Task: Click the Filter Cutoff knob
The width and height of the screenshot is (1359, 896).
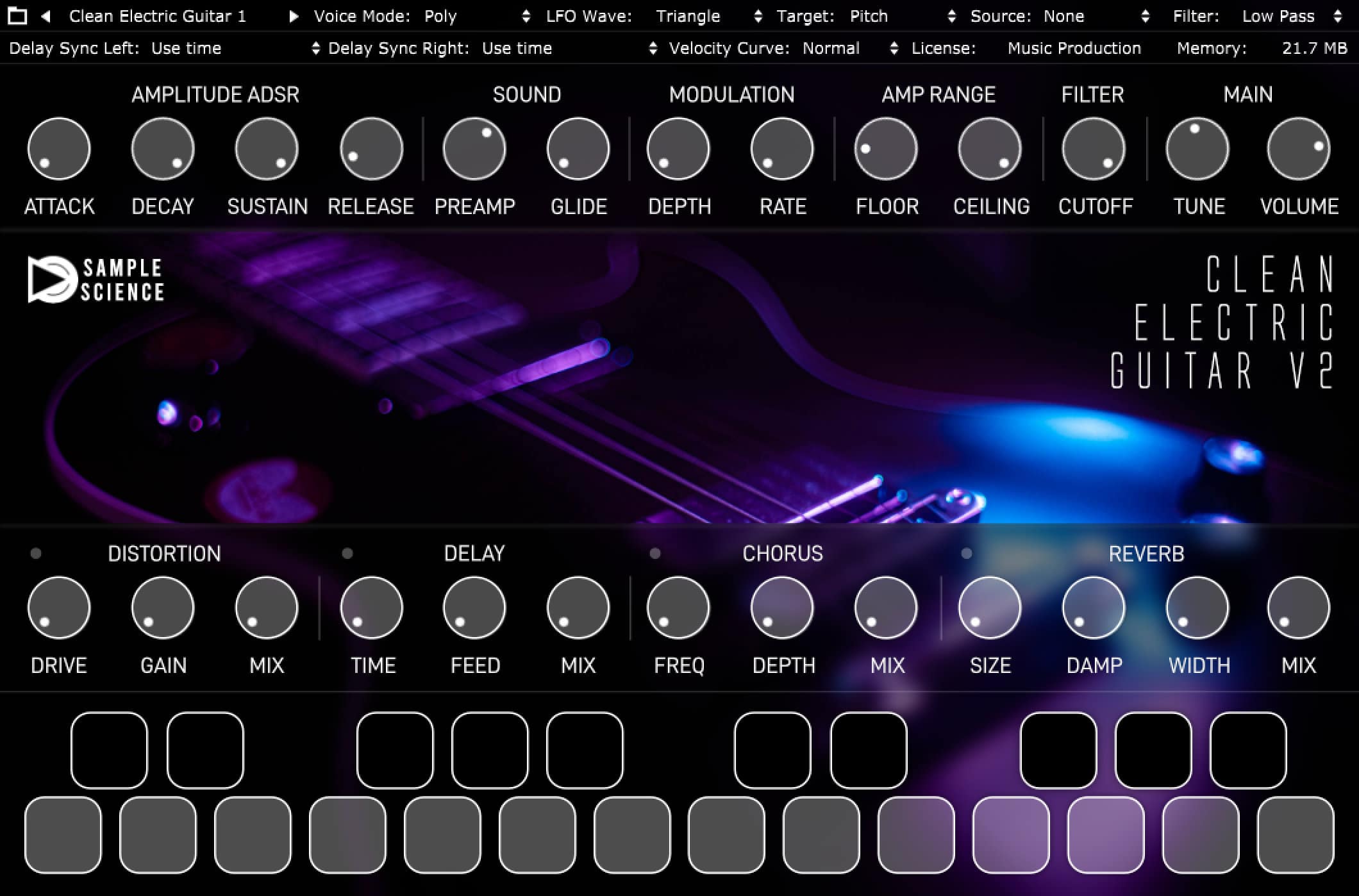Action: coord(1094,149)
